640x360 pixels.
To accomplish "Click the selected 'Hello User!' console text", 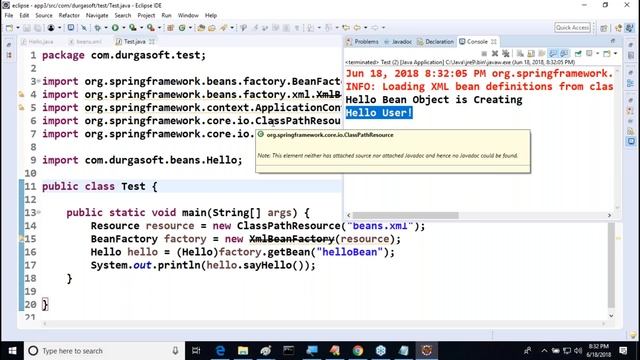I will [379, 113].
